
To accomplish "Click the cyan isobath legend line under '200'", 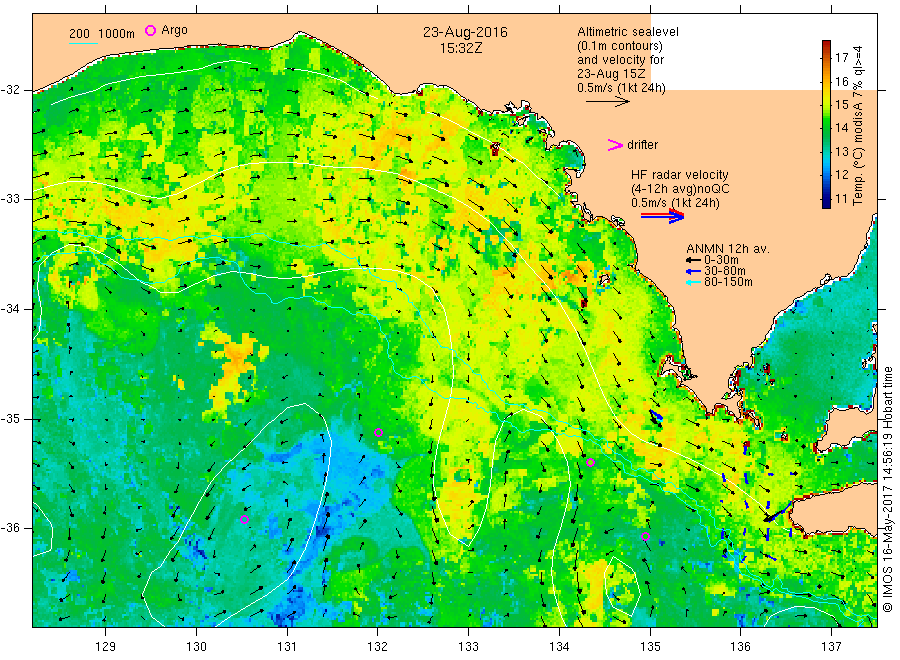I will [83, 42].
